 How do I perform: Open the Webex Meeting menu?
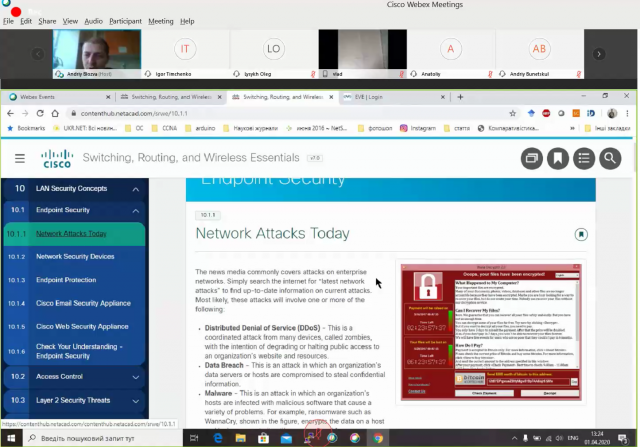click(x=161, y=21)
